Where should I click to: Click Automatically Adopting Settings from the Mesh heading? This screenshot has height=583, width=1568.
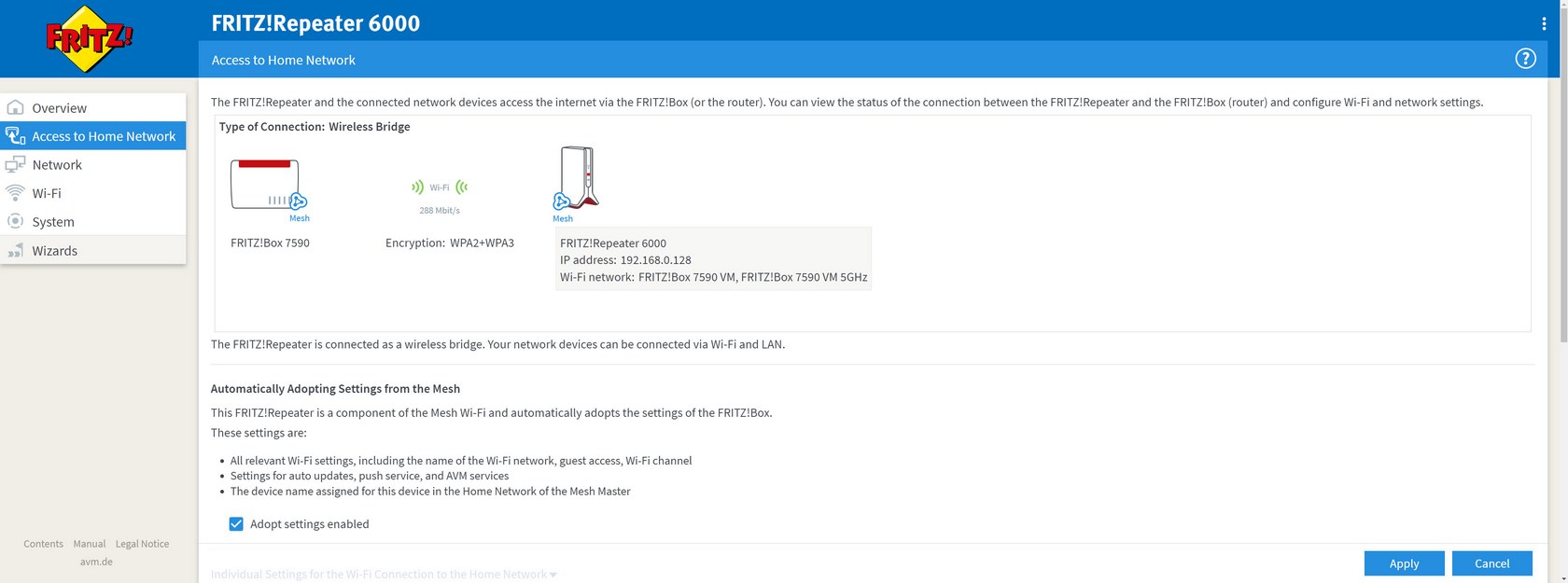click(335, 389)
